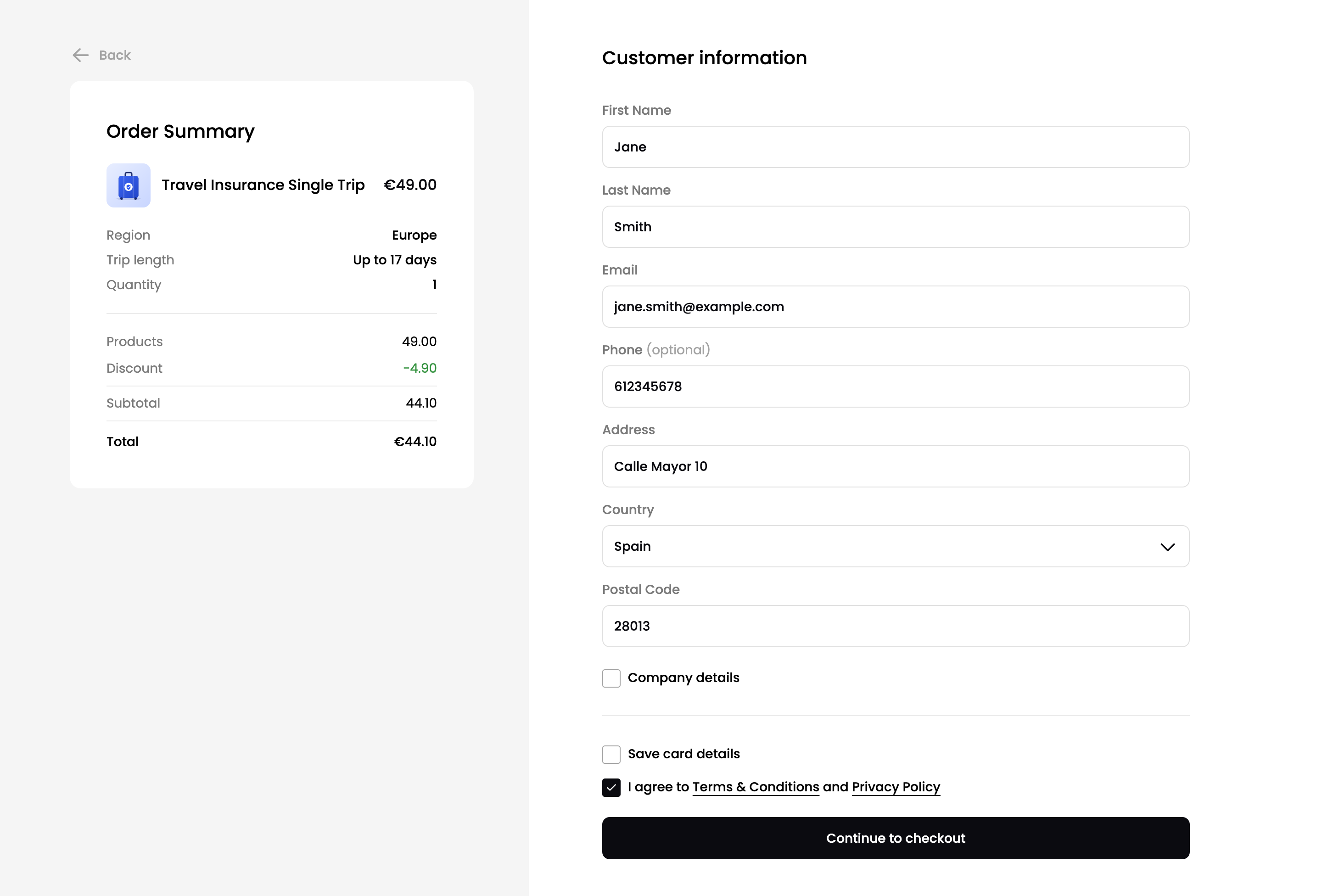The height and width of the screenshot is (896, 1322).
Task: Click the Spain country selection
Action: 896,546
